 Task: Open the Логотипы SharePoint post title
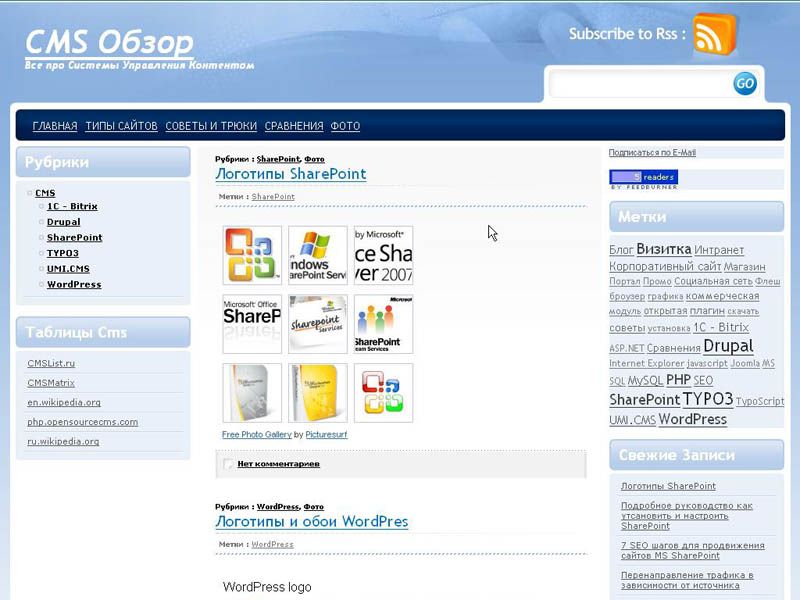pos(291,173)
